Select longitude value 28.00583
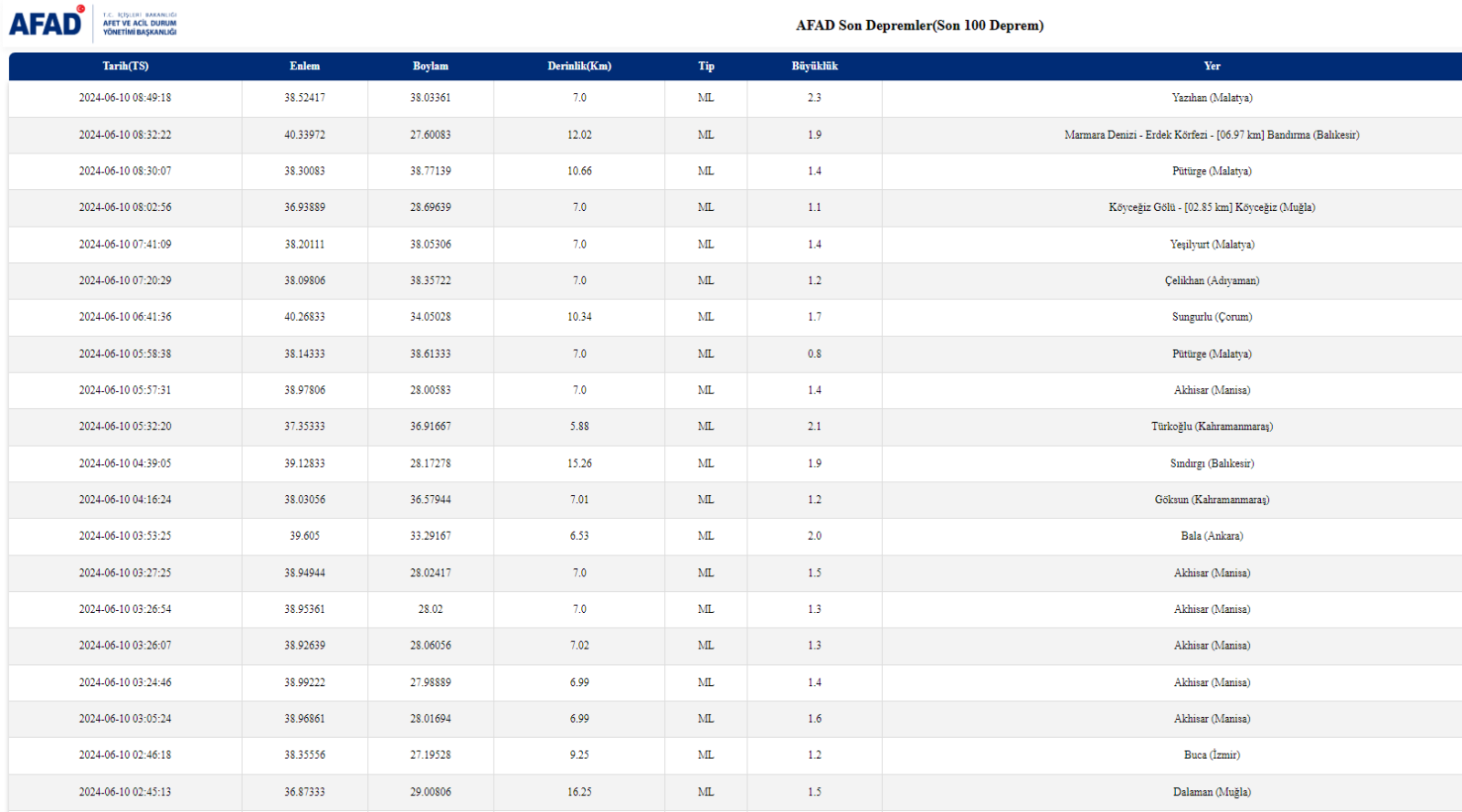The image size is (1462, 812). click(x=430, y=390)
